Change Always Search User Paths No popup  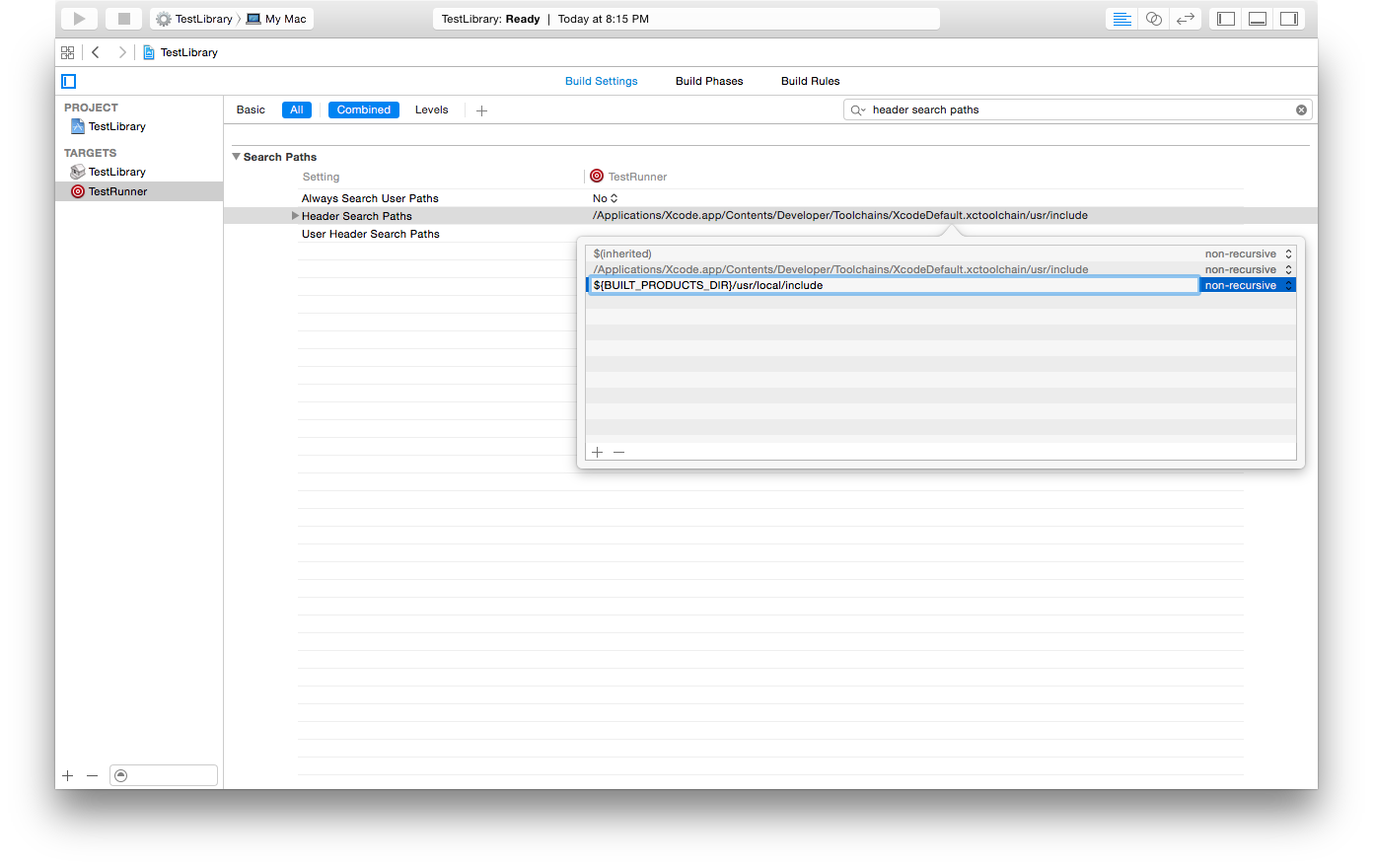pos(605,198)
